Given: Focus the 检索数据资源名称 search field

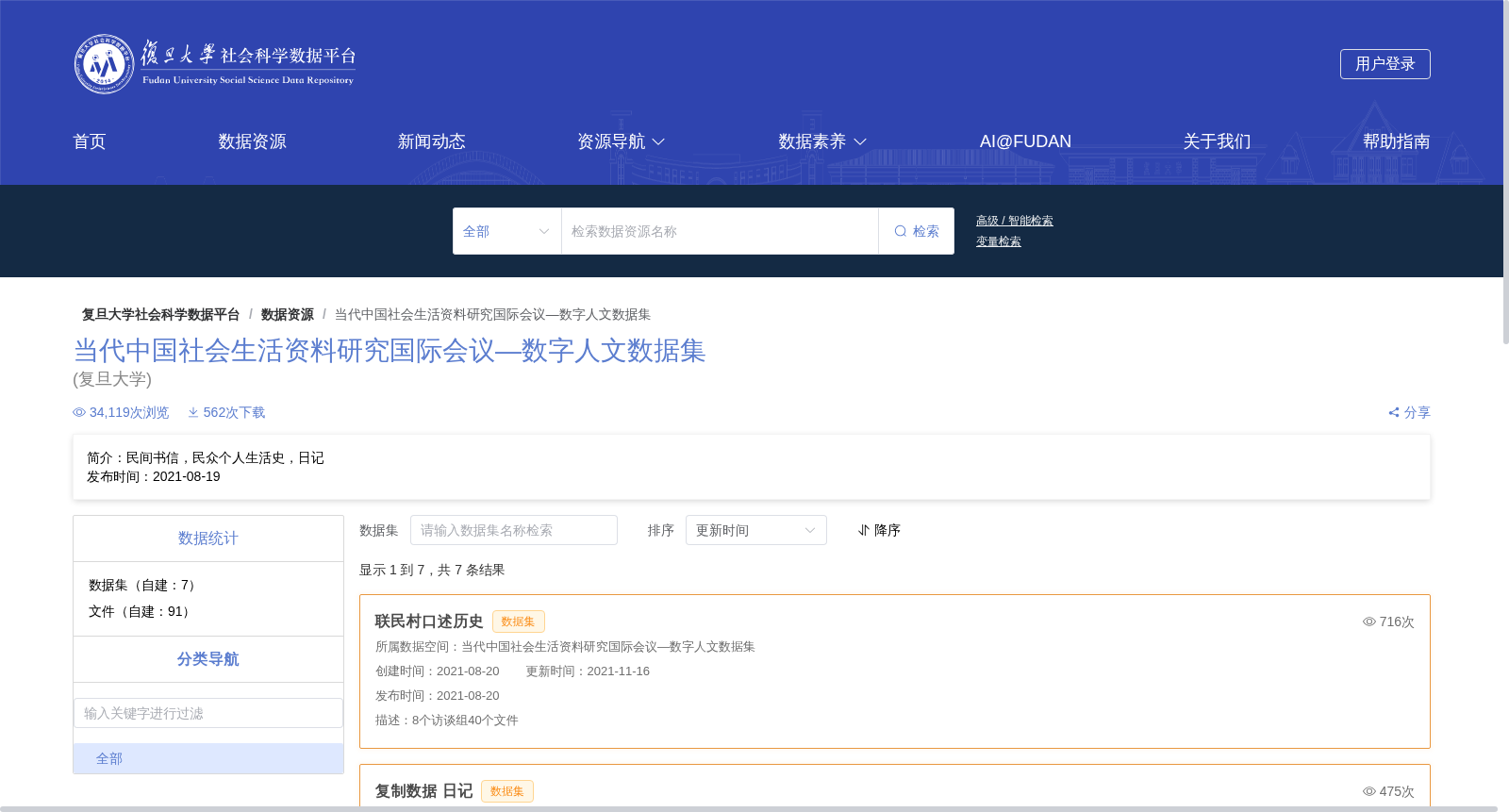Looking at the screenshot, I should coord(721,231).
